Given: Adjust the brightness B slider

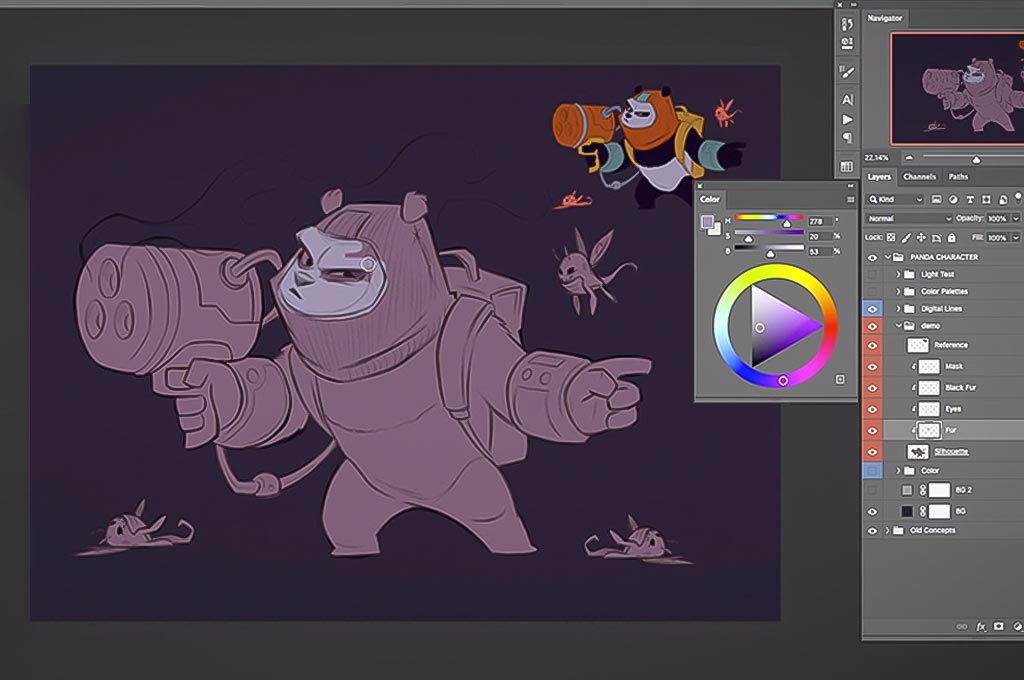Looking at the screenshot, I should point(769,250).
